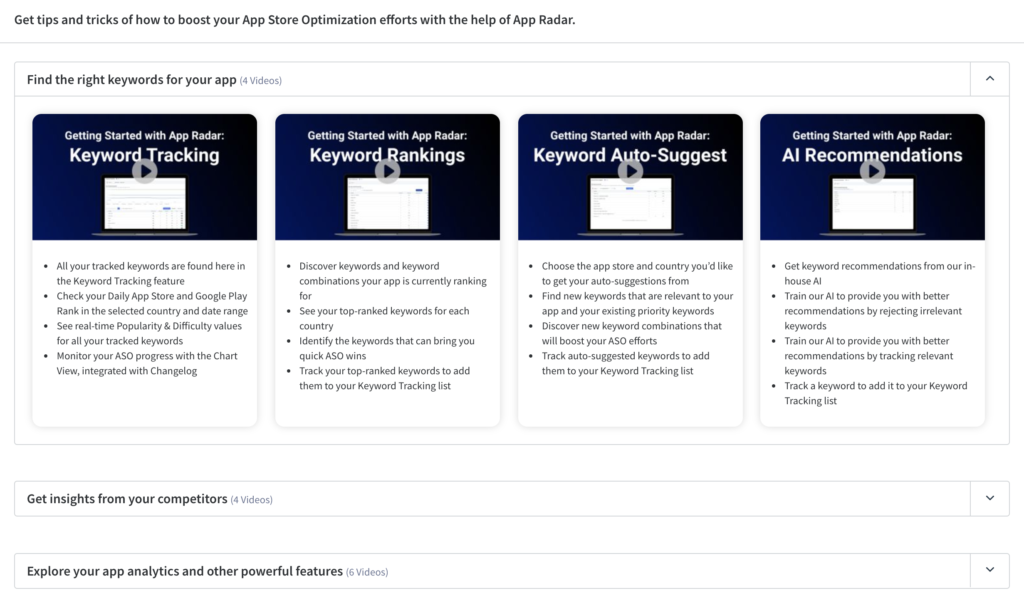Collapse the 'Find the right keywords' section chevron
The width and height of the screenshot is (1024, 598).
coord(990,79)
